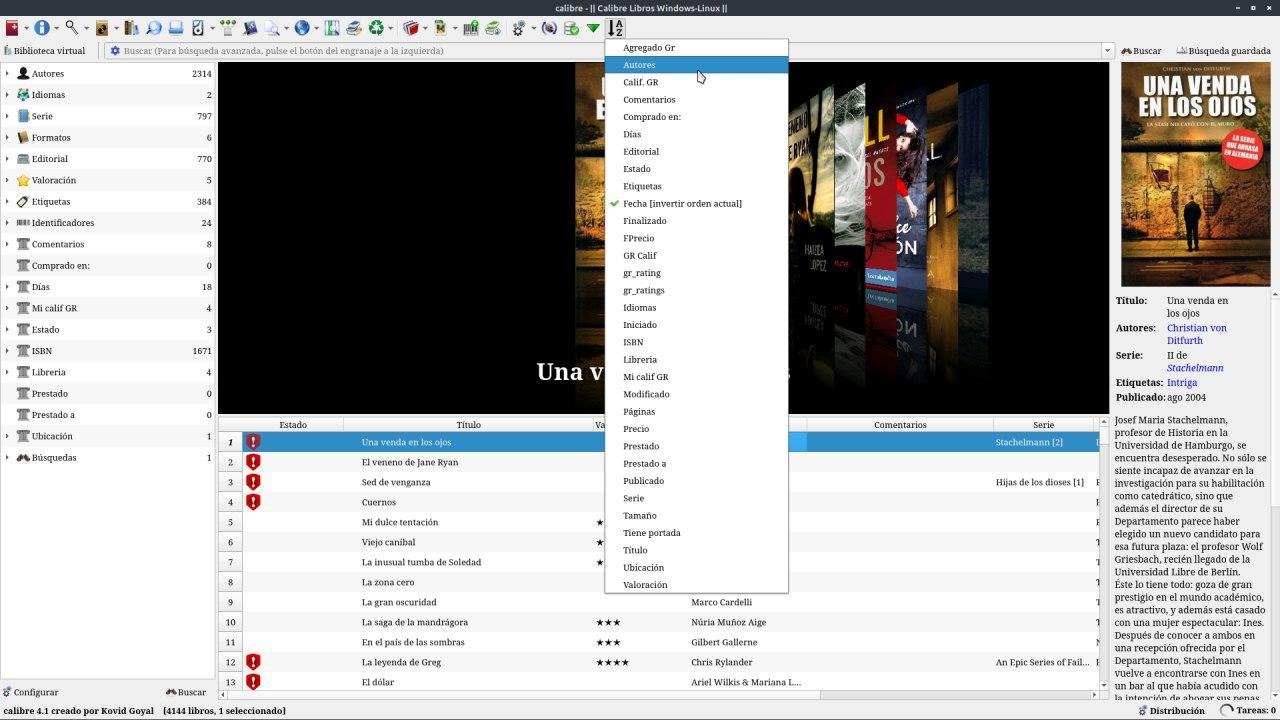Click the red status icon on row 12

253,662
